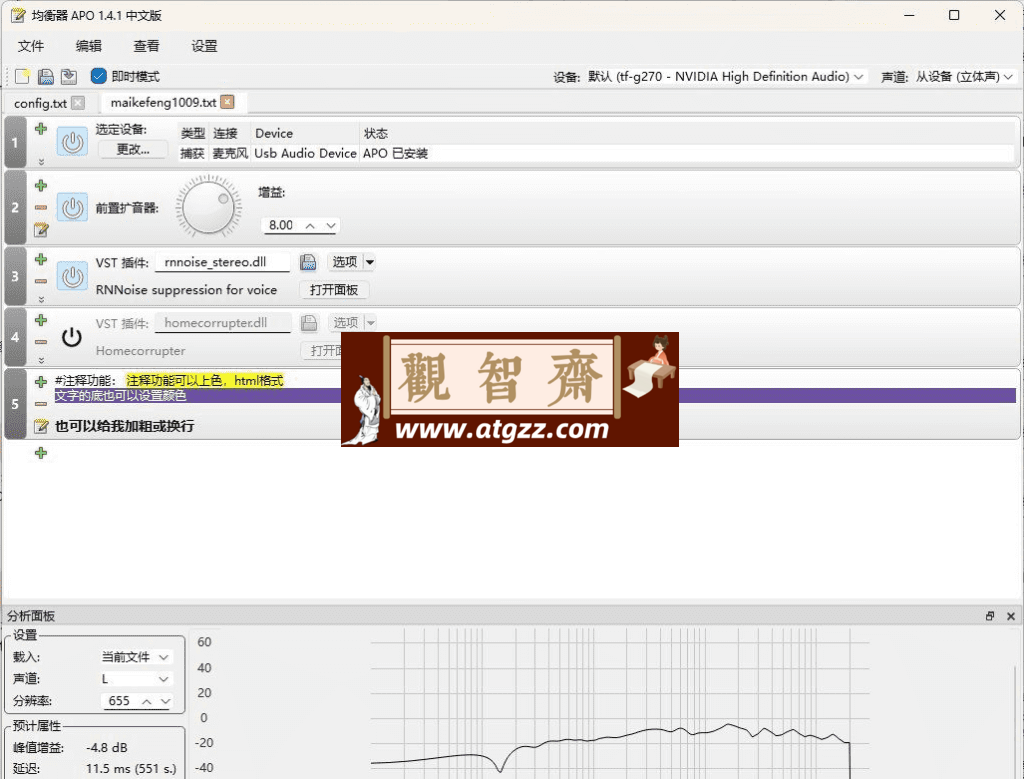Image resolution: width=1024 pixels, height=779 pixels.
Task: Add a filter at row 4 plus icon
Action: [41, 320]
